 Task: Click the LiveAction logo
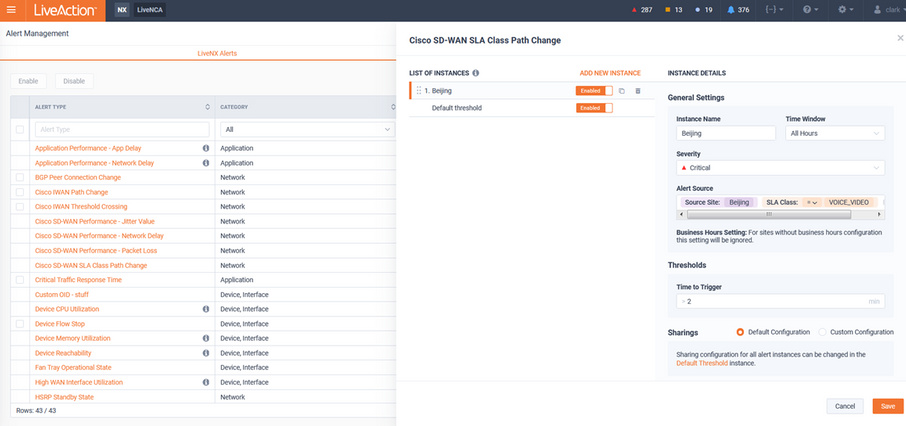coord(64,10)
